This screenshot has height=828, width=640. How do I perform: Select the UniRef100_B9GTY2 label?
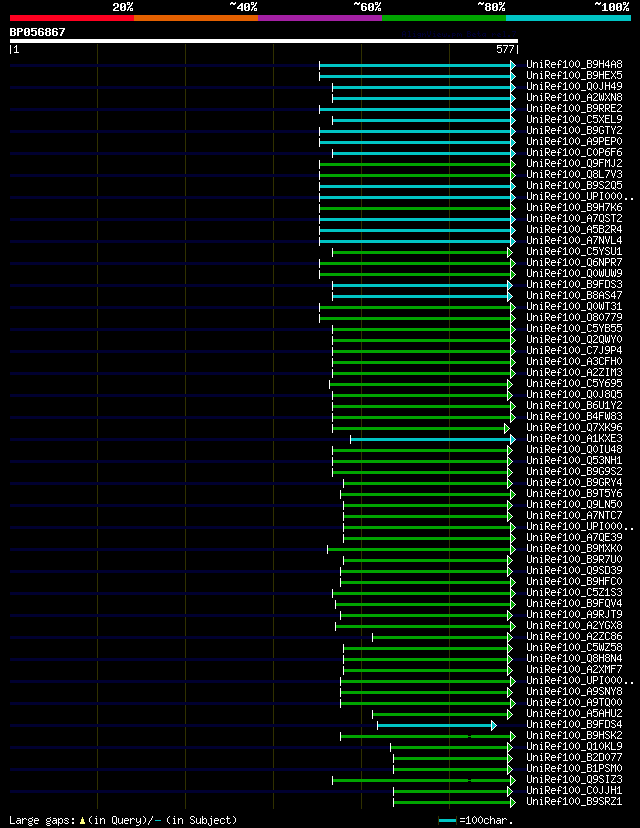(574, 130)
